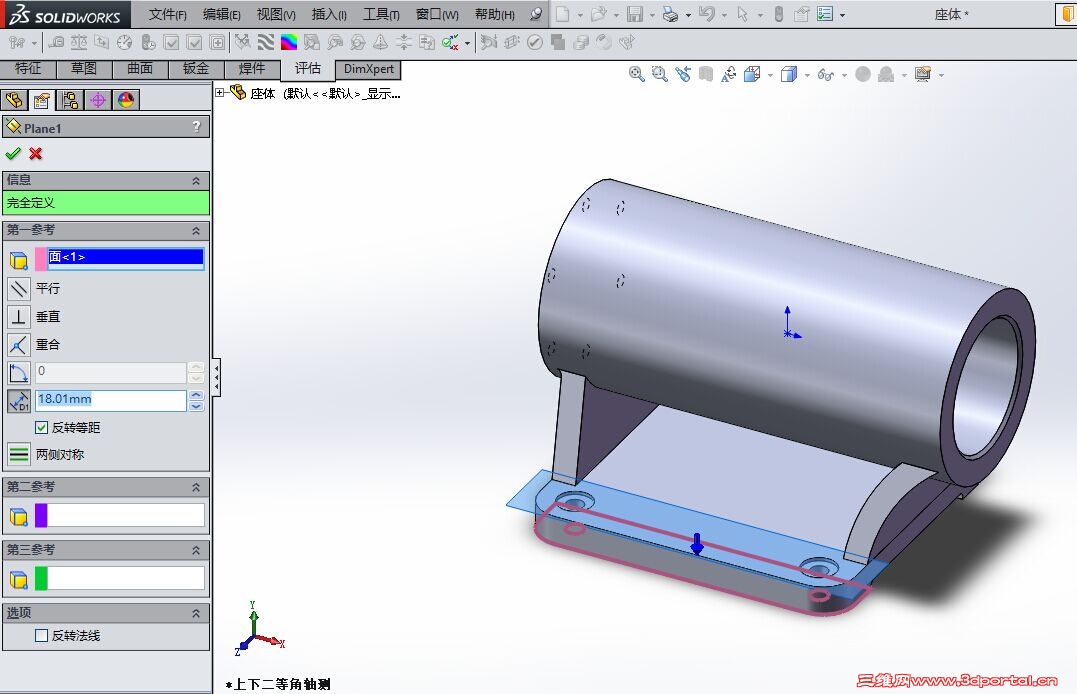
Task: Open the PropertyManager tab icon
Action: click(42, 100)
